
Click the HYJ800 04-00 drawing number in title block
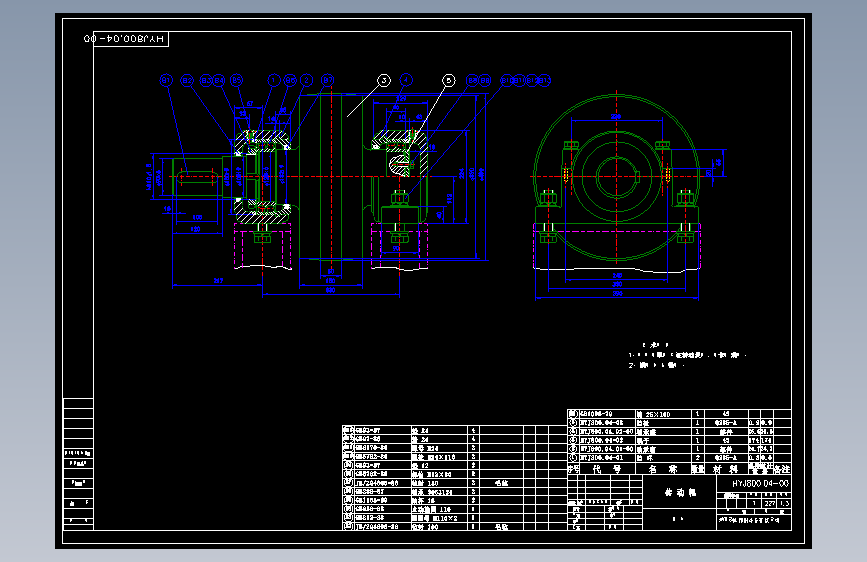pos(760,483)
